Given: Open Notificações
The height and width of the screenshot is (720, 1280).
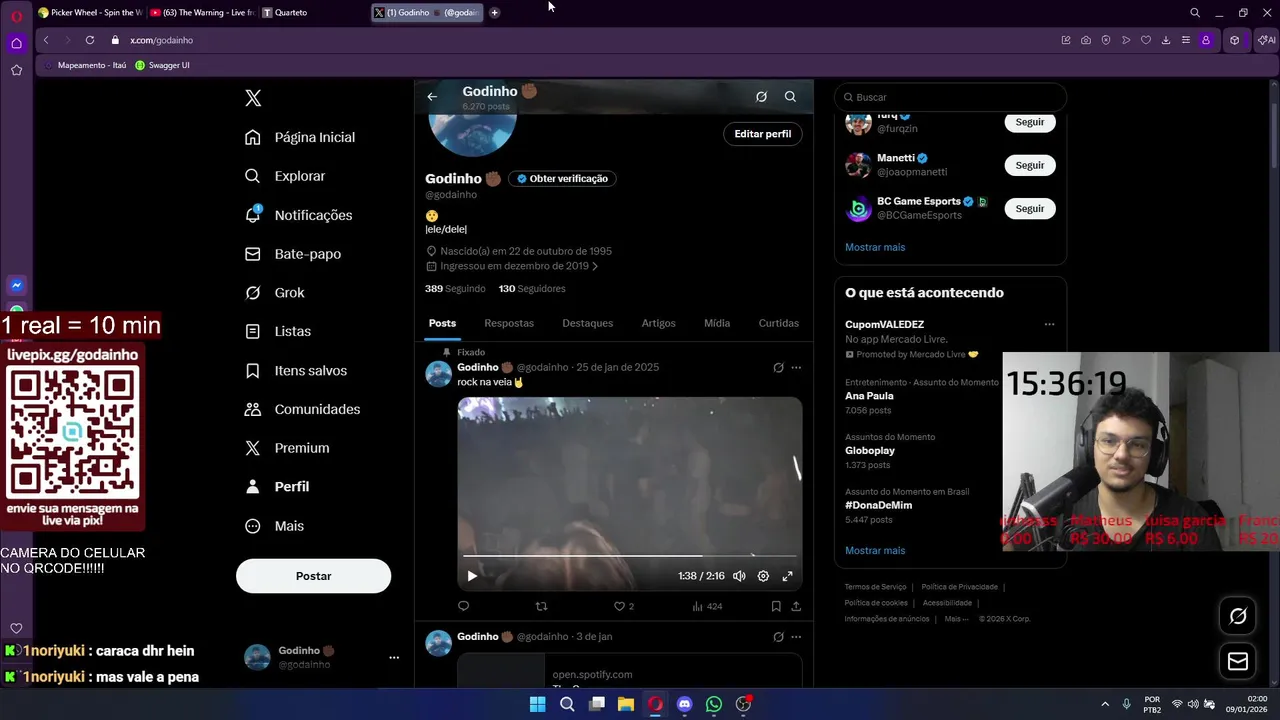Looking at the screenshot, I should point(299,215).
